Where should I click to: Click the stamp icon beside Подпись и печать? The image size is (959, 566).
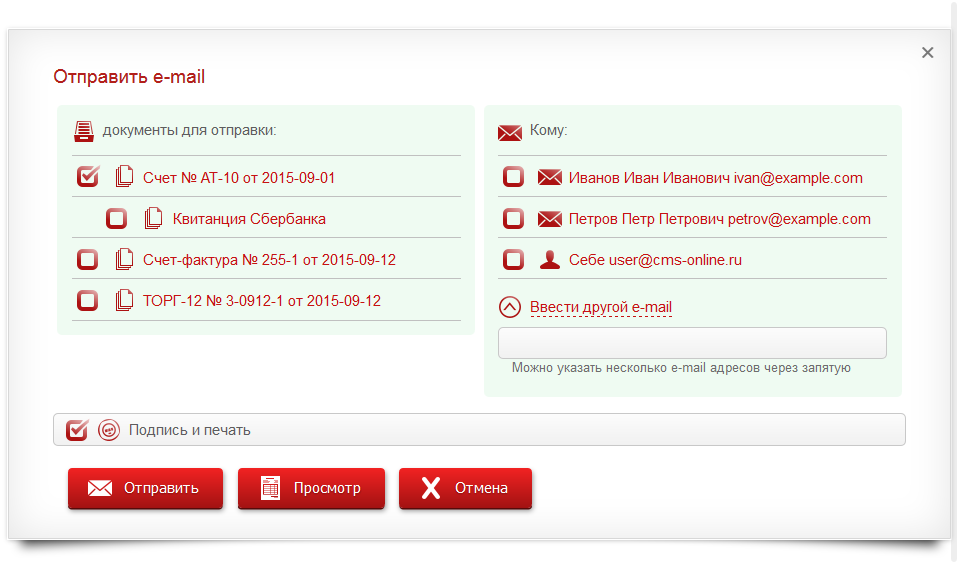point(109,430)
